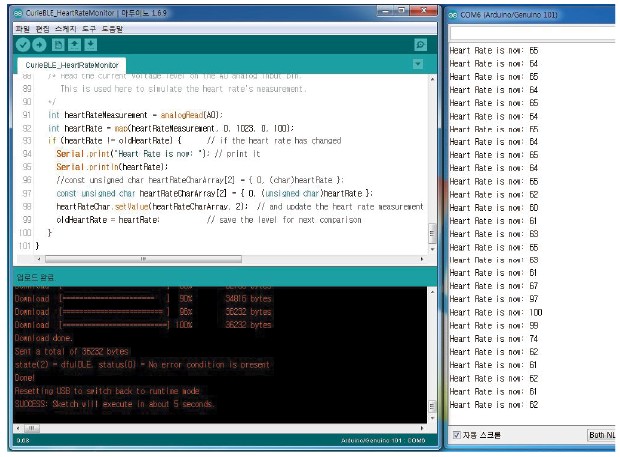Click 'Heart Rate is now: 100' line
The width and height of the screenshot is (620, 457).
point(496,312)
